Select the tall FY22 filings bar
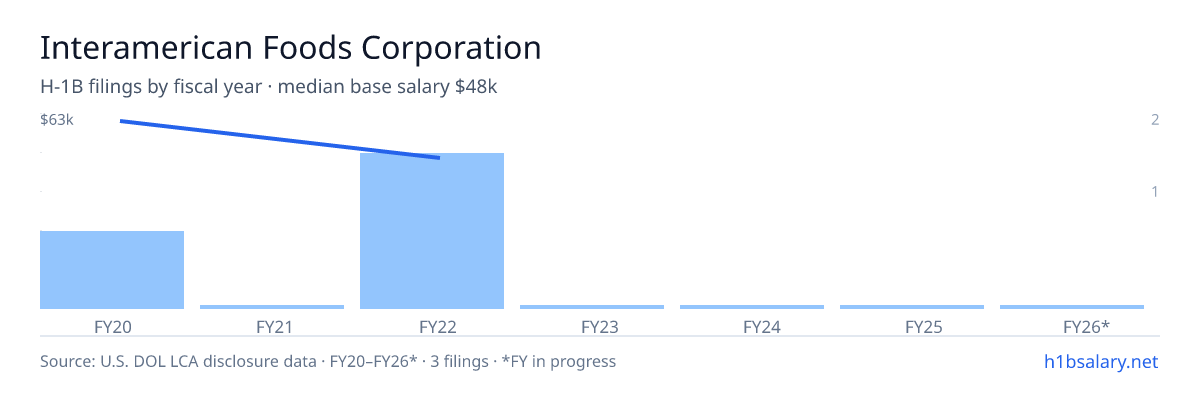The width and height of the screenshot is (1200, 400). (432, 231)
